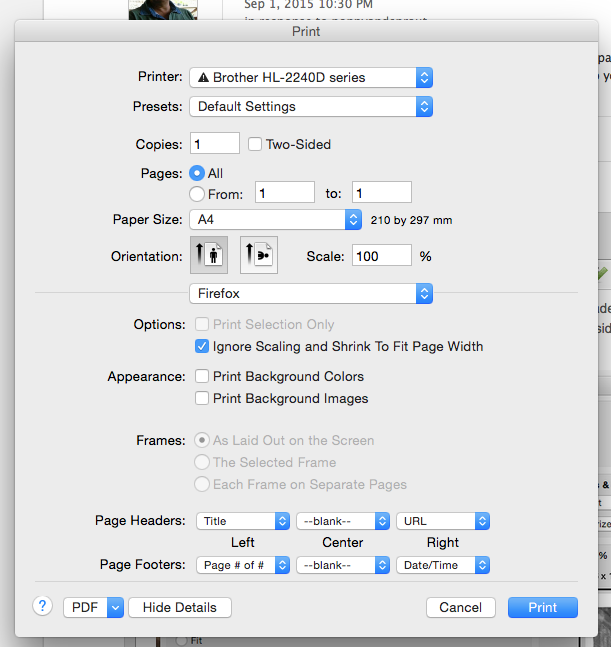Enable Print Background Colors
Screen dimensions: 611x647
tap(202, 377)
